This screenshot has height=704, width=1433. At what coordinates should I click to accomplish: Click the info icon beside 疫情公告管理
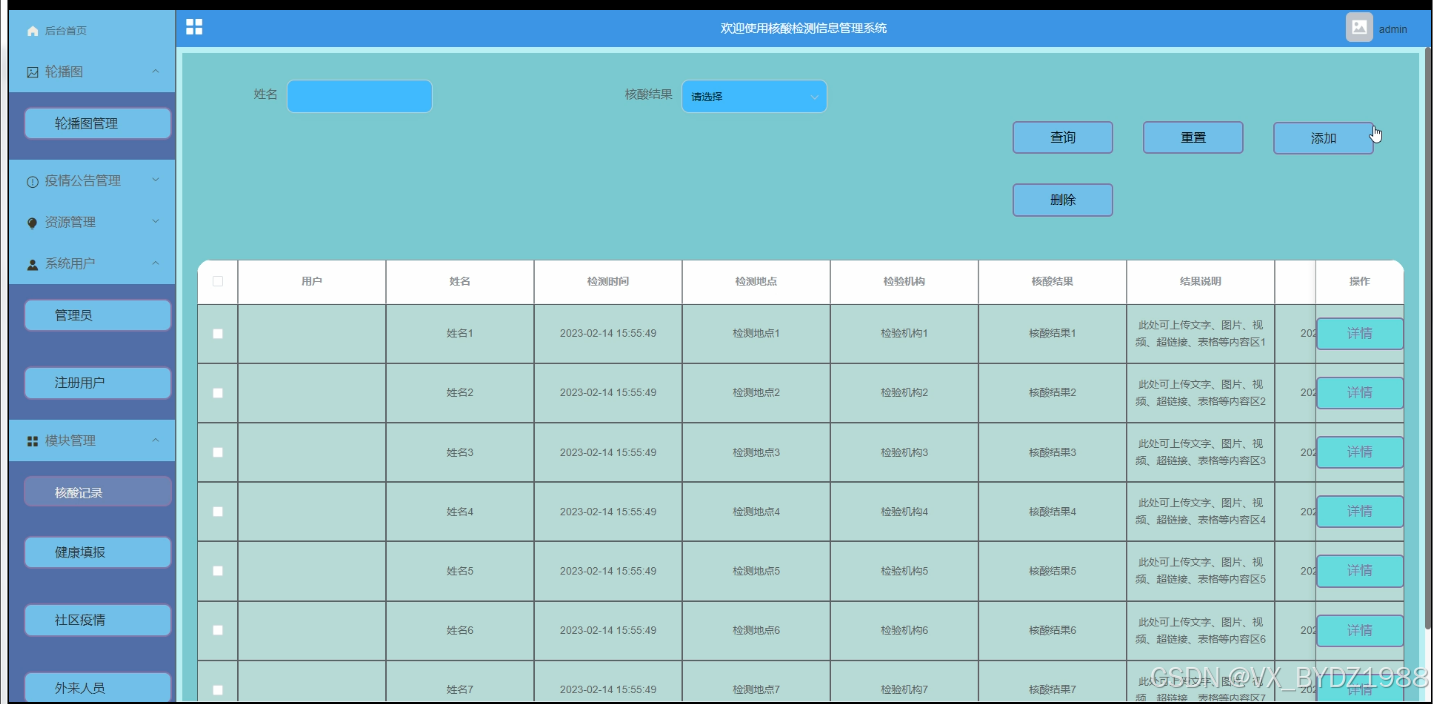[32, 181]
